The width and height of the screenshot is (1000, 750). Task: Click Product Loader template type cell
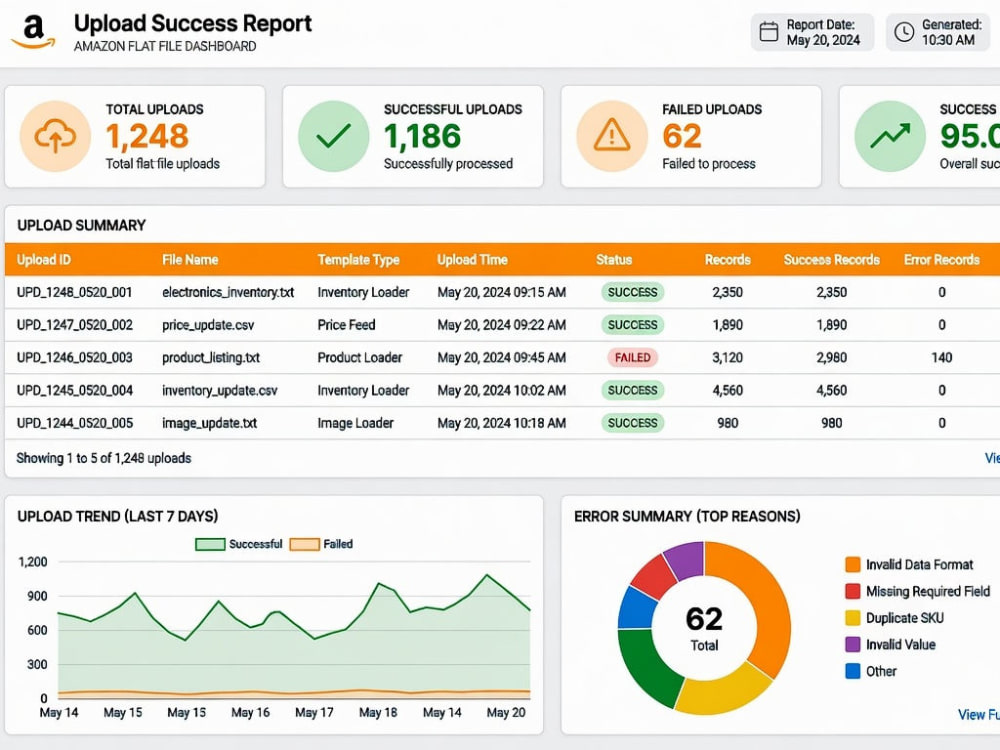pyautogui.click(x=360, y=357)
